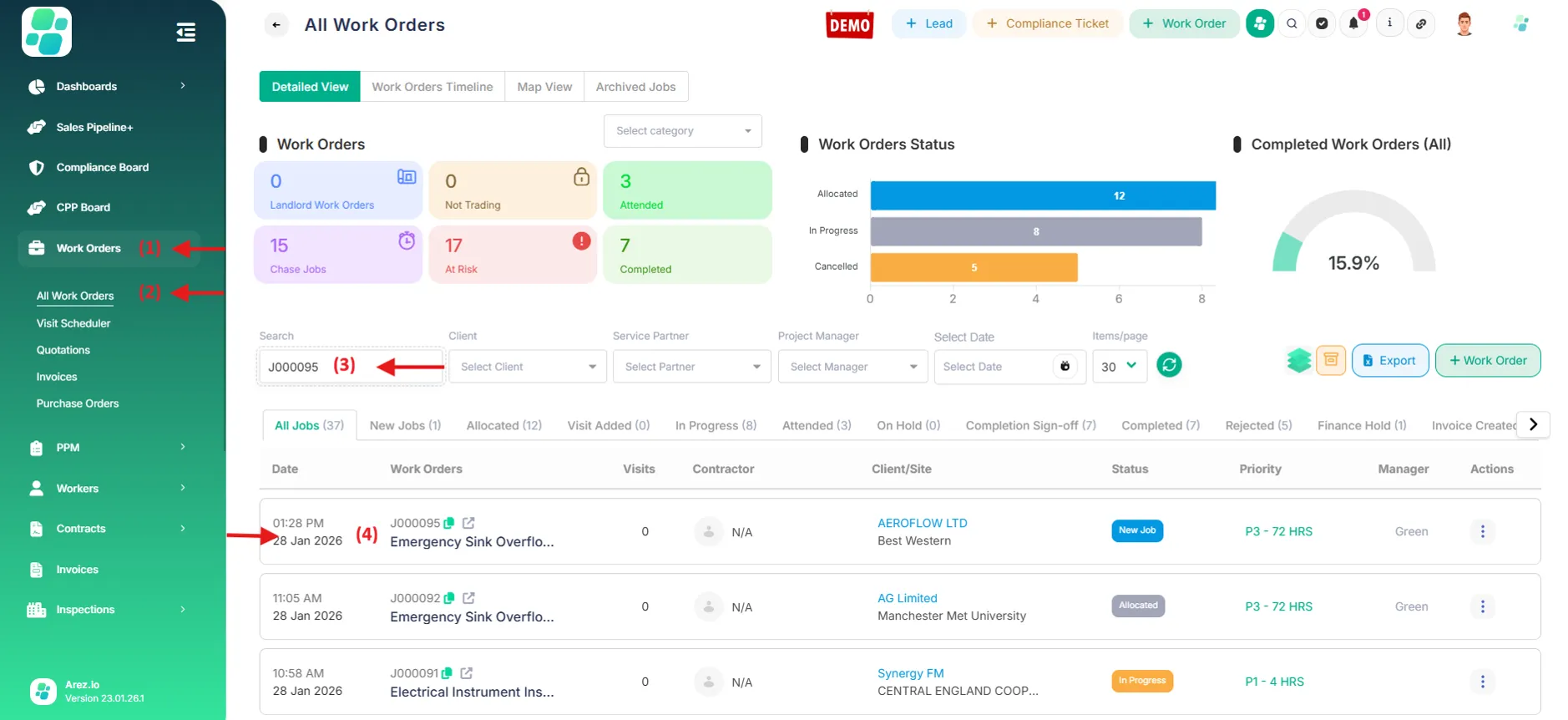
Task: Open the actions menu for job J000091
Action: (1482, 682)
